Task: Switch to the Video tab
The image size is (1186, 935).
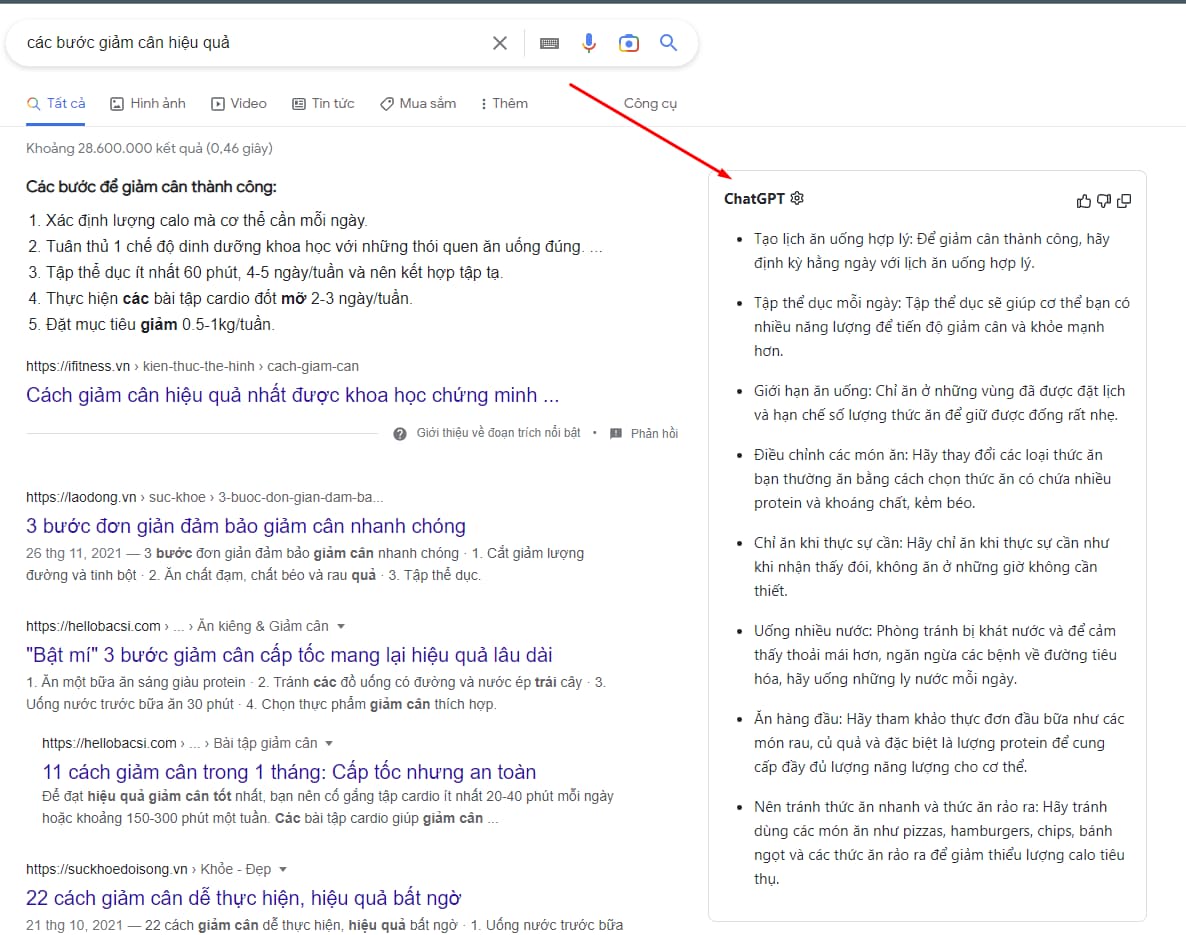Action: point(239,103)
